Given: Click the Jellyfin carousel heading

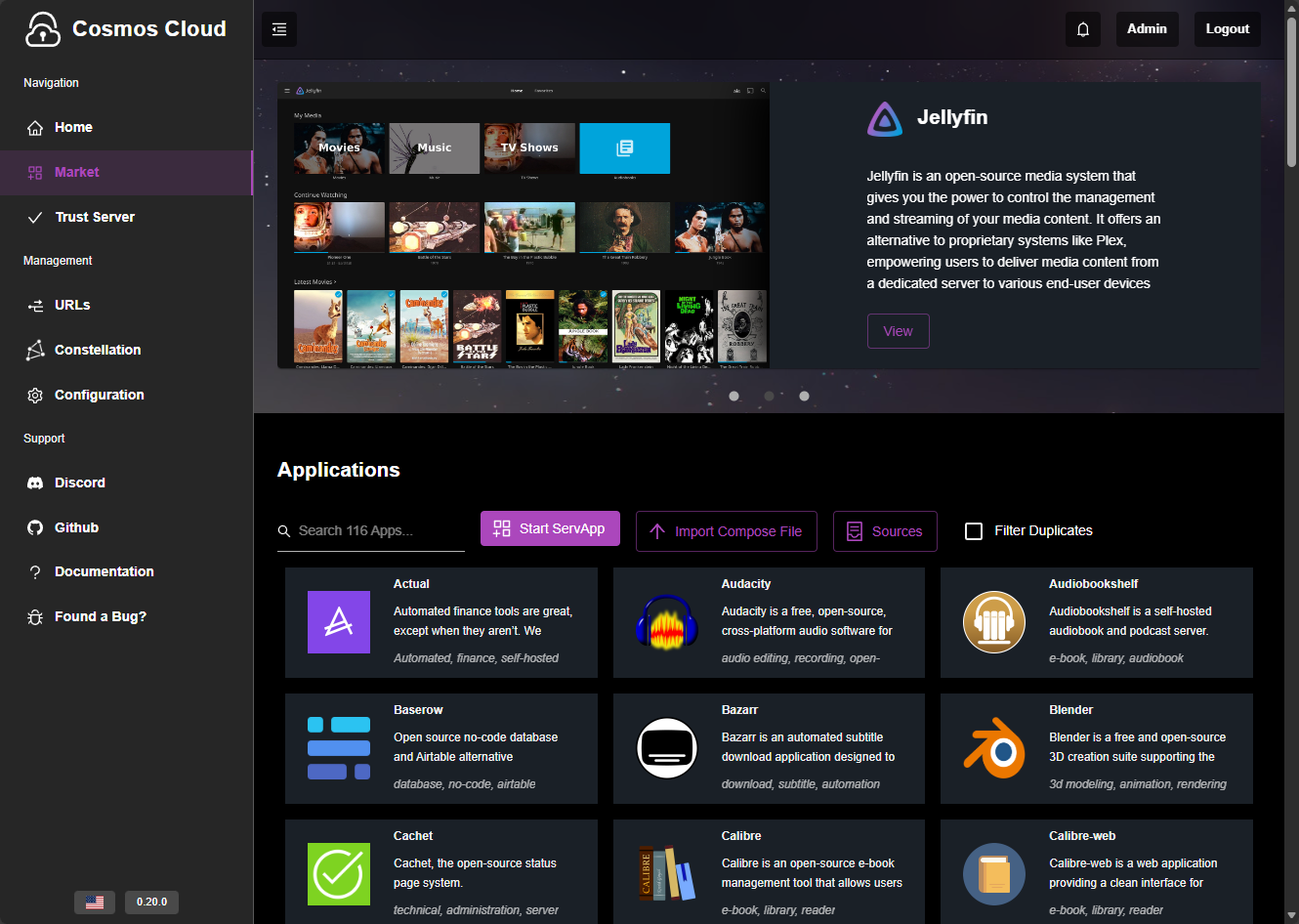Looking at the screenshot, I should click(x=952, y=117).
